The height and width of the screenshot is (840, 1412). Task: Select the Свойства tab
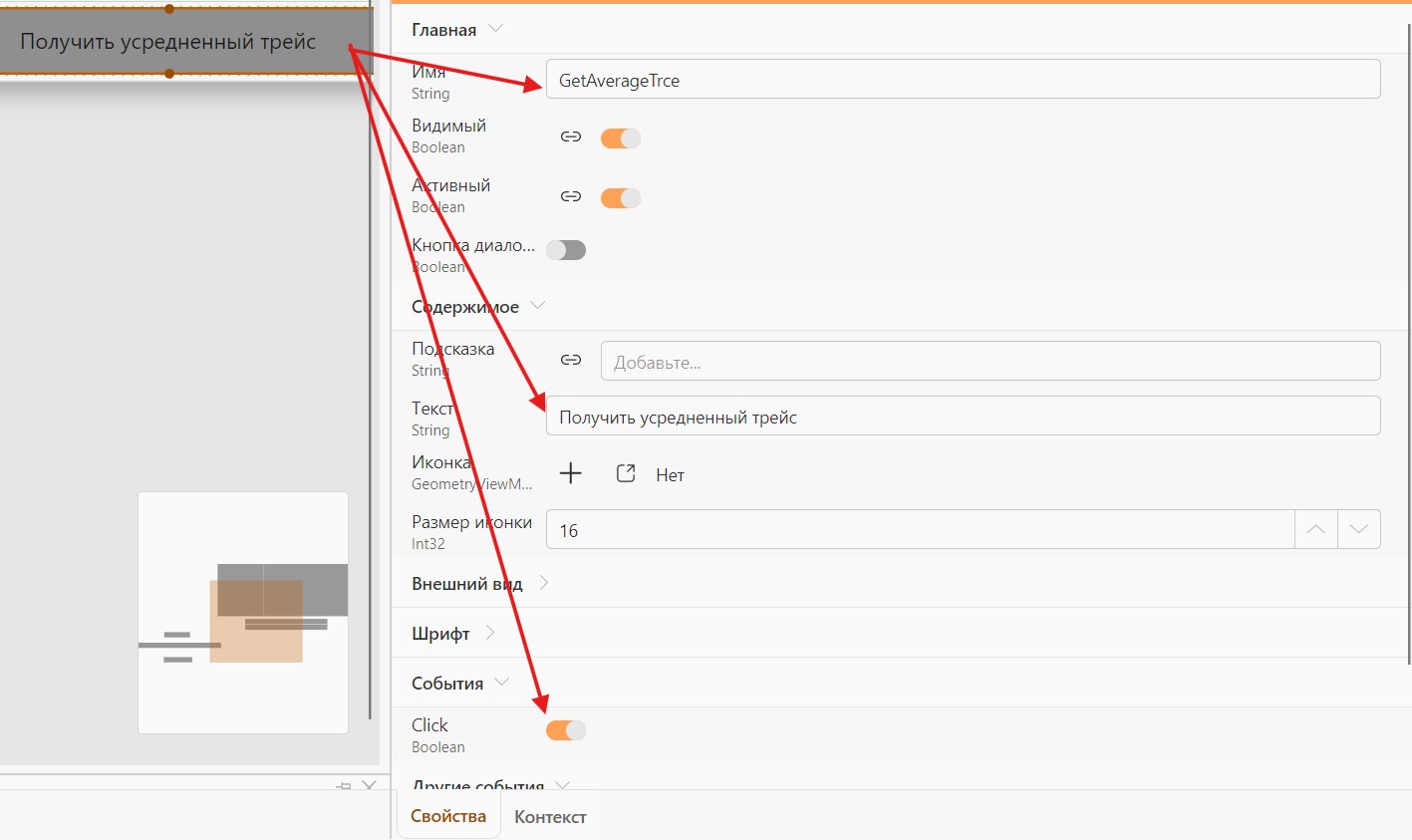[x=448, y=816]
